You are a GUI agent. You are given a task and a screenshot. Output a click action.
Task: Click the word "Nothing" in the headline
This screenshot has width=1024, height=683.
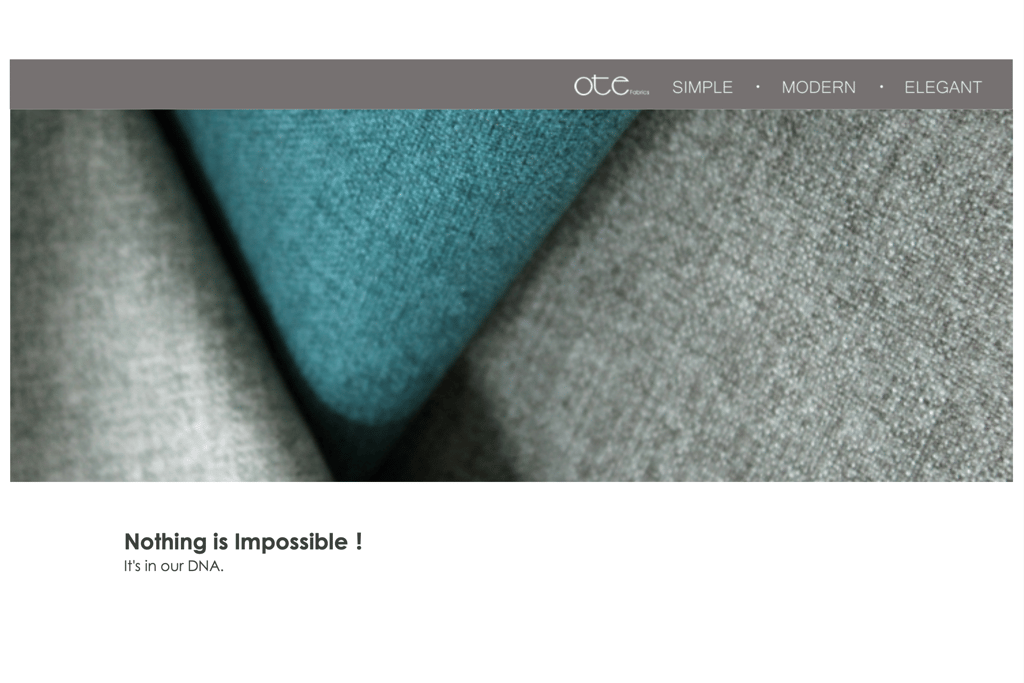coord(165,542)
